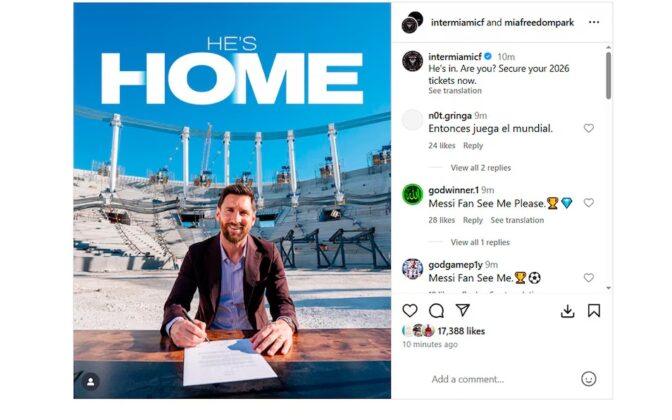Open comments with the speech bubble icon

tap(436, 311)
